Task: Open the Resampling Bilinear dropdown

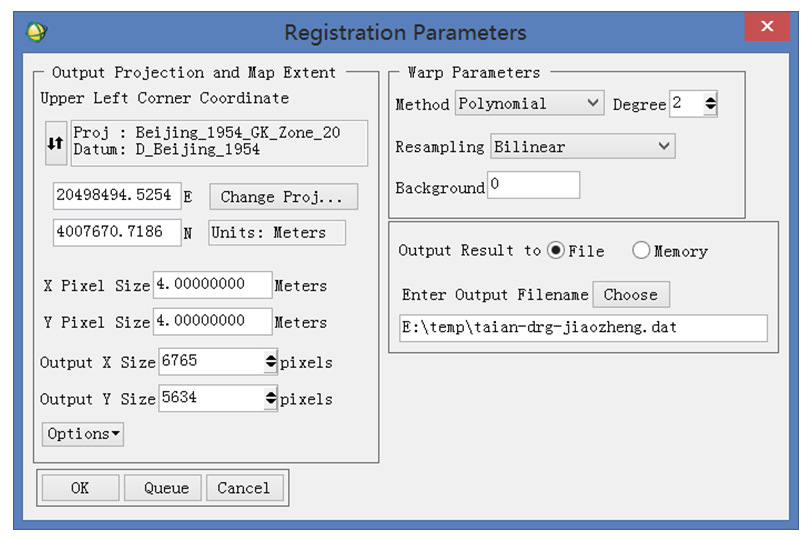Action: click(583, 147)
